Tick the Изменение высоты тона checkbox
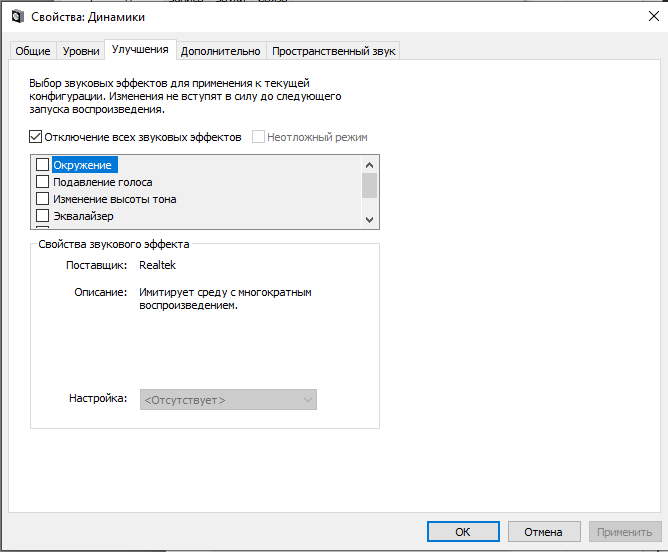Image resolution: width=668 pixels, height=552 pixels. pyautogui.click(x=42, y=198)
